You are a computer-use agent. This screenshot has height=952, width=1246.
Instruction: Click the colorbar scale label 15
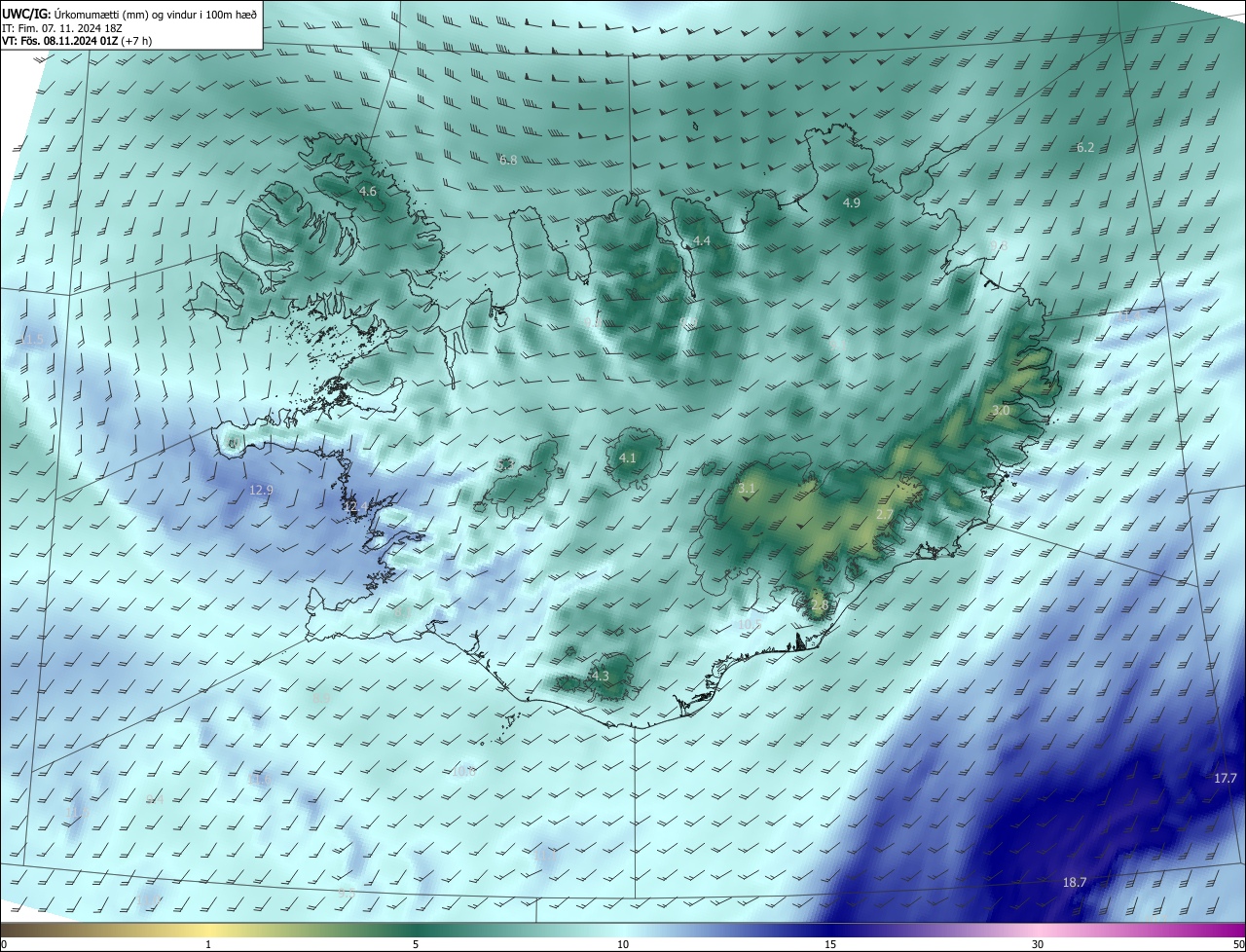pos(830,944)
